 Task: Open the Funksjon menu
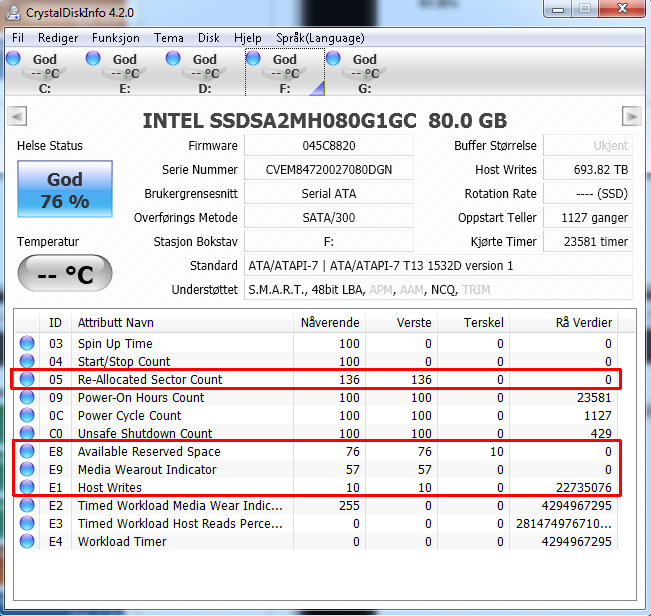click(116, 38)
